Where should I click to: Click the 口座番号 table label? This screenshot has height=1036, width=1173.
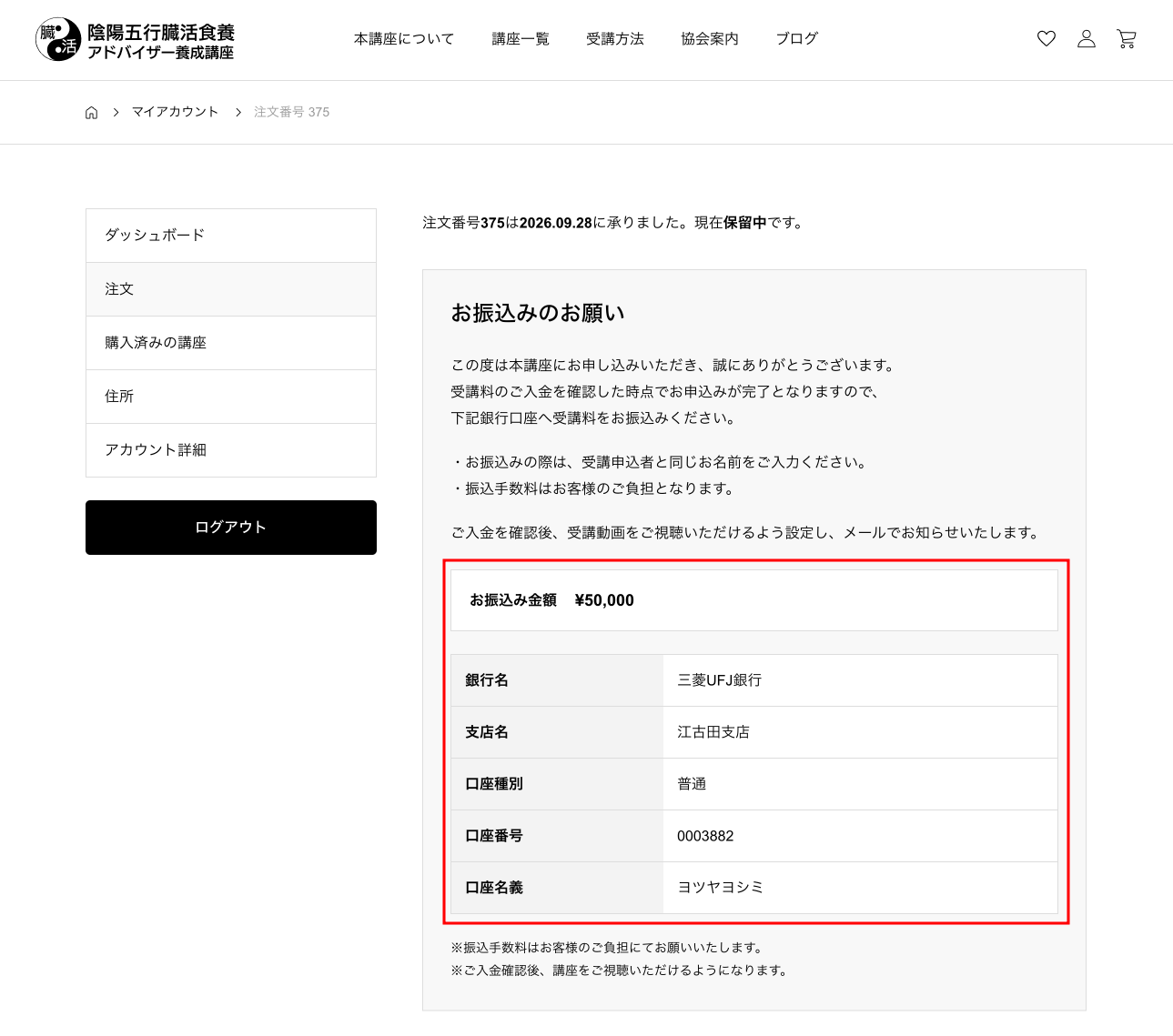point(494,836)
